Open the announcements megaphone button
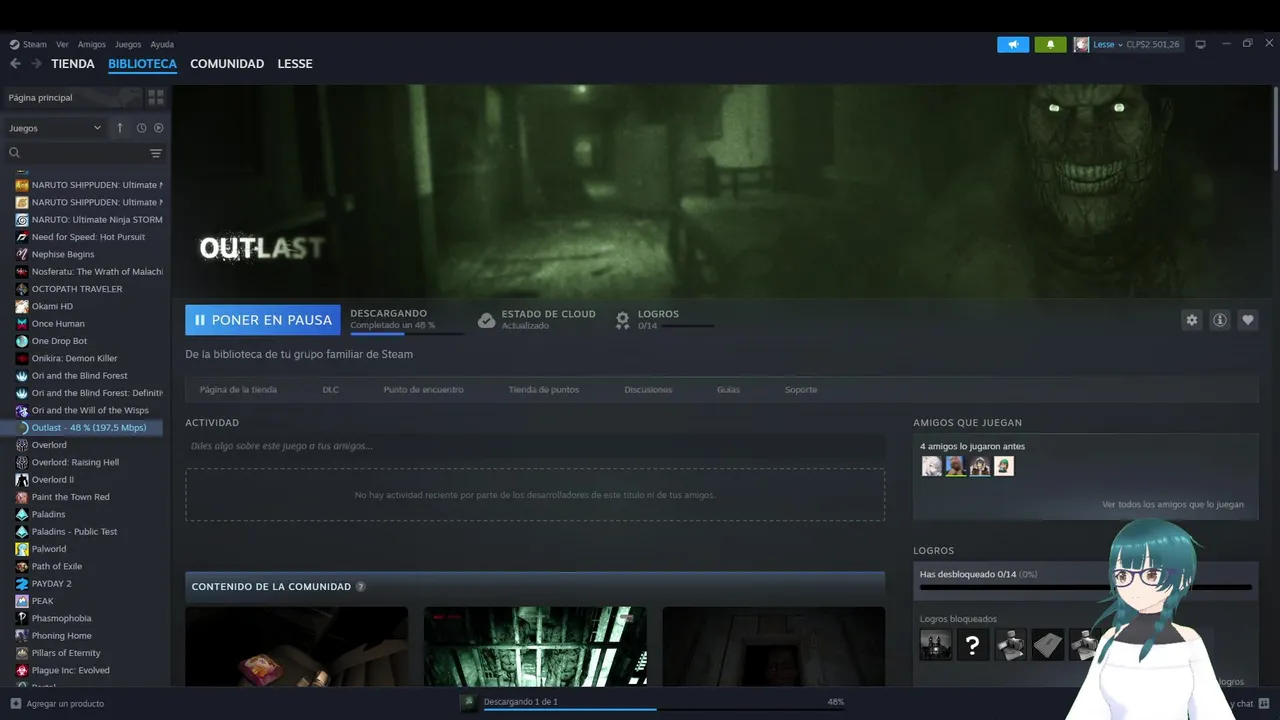This screenshot has height=720, width=1280. point(1013,45)
